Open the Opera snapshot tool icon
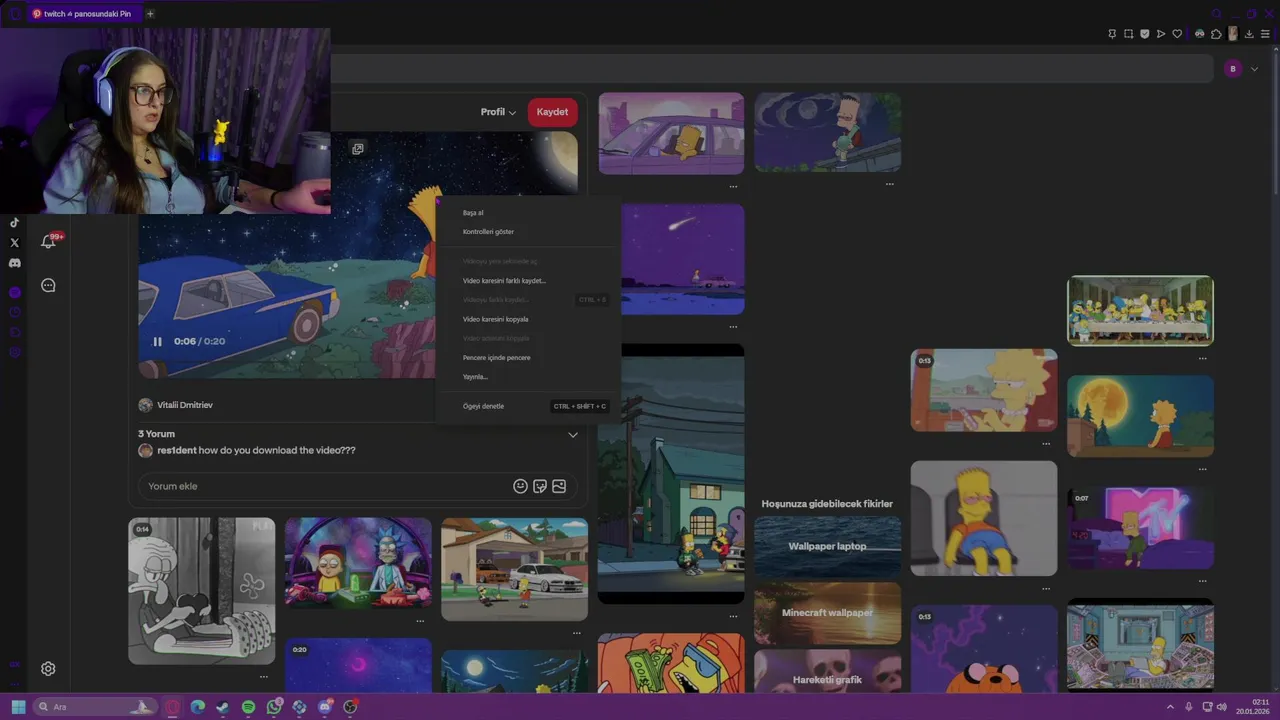Viewport: 1280px width, 720px height. [1129, 34]
